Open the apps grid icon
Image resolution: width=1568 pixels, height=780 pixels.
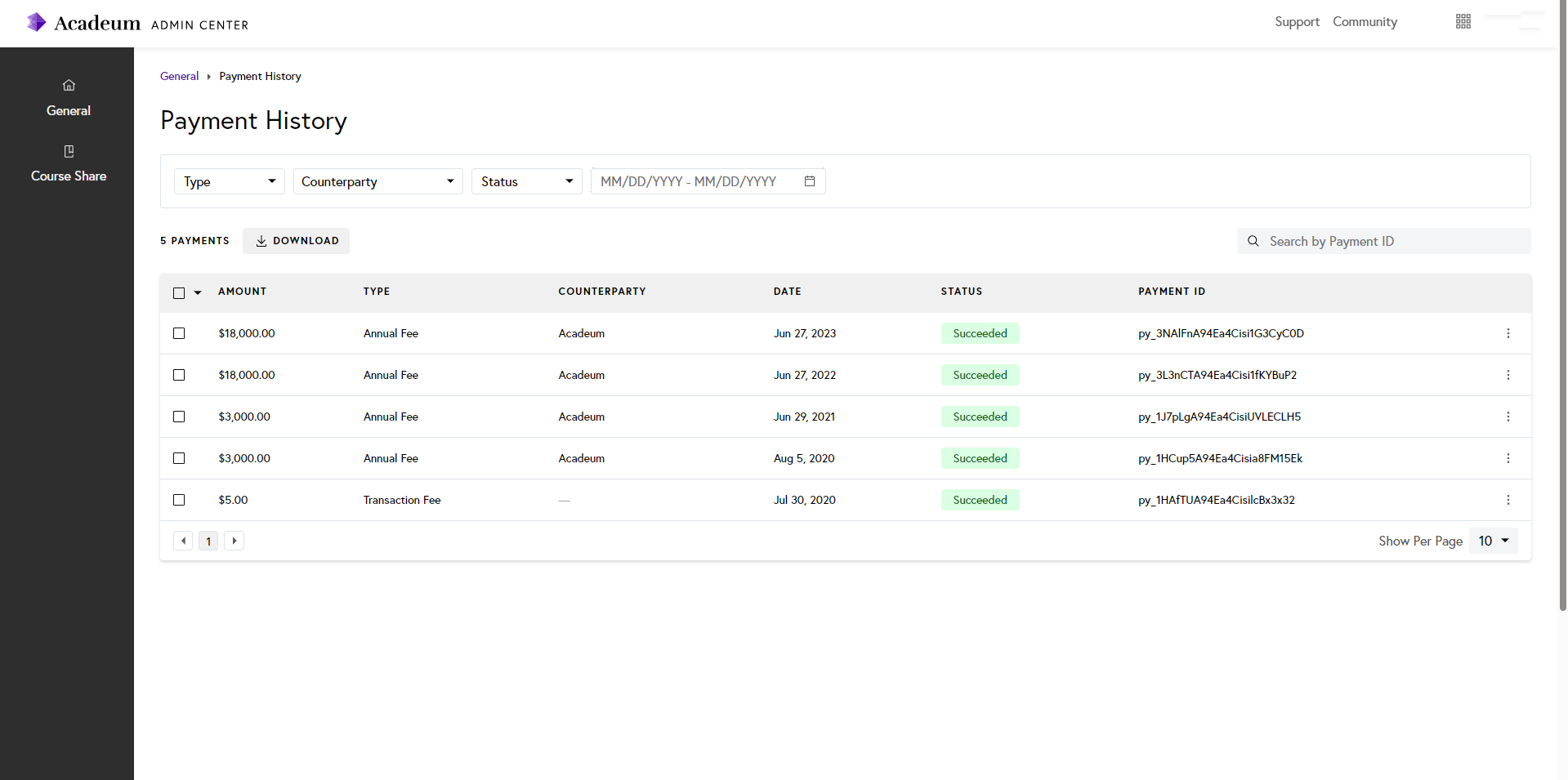[x=1463, y=21]
